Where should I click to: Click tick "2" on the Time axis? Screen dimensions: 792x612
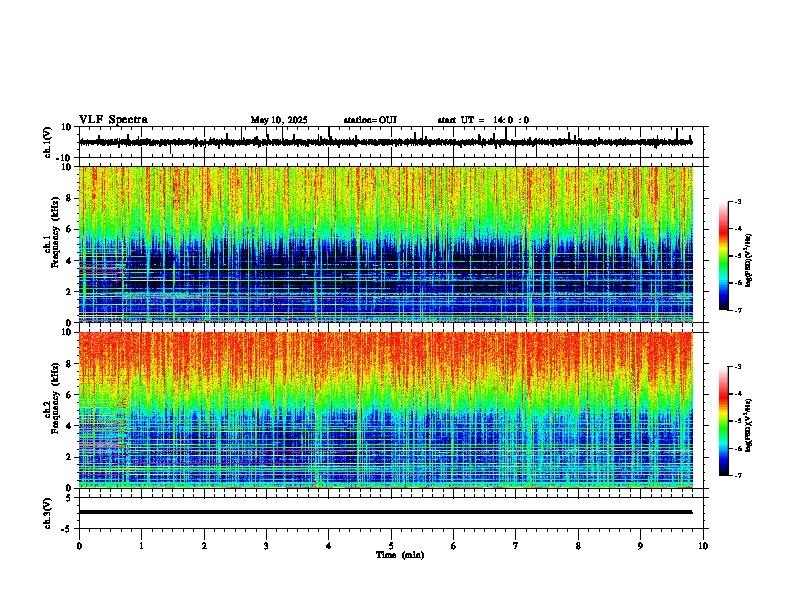[204, 546]
